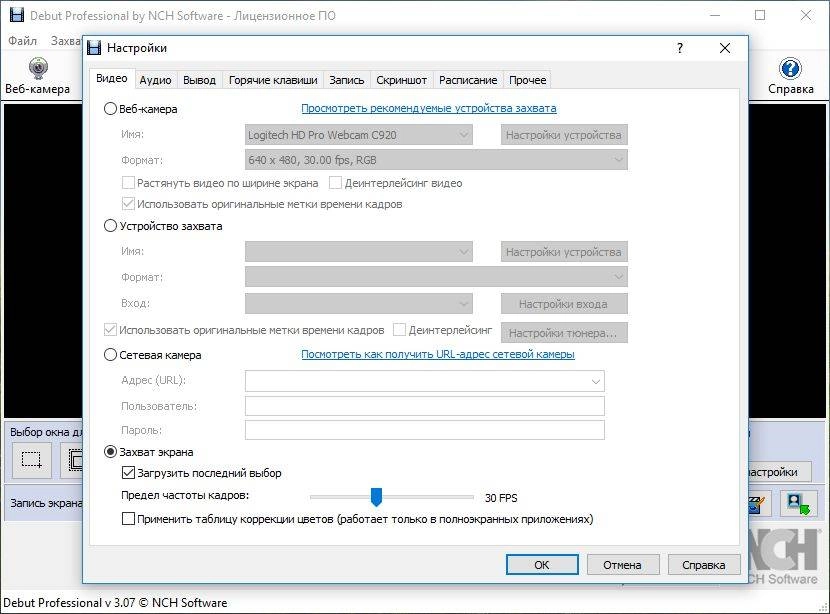Click the webcam overlay icon at bottom right

tap(798, 503)
